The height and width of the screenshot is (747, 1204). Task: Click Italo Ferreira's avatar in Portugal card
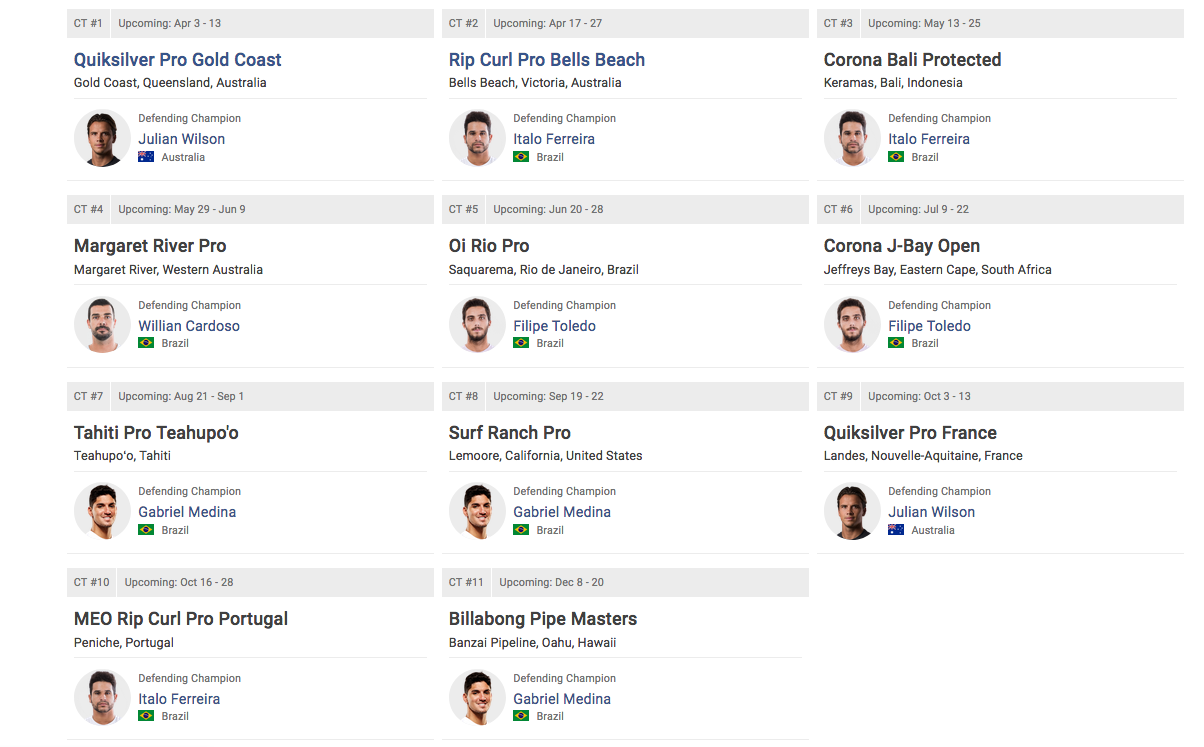102,697
